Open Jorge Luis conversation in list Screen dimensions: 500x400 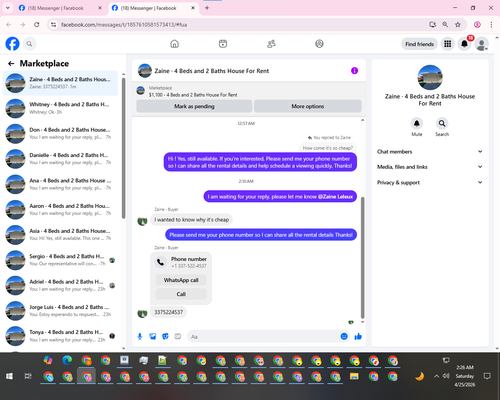tap(61, 310)
